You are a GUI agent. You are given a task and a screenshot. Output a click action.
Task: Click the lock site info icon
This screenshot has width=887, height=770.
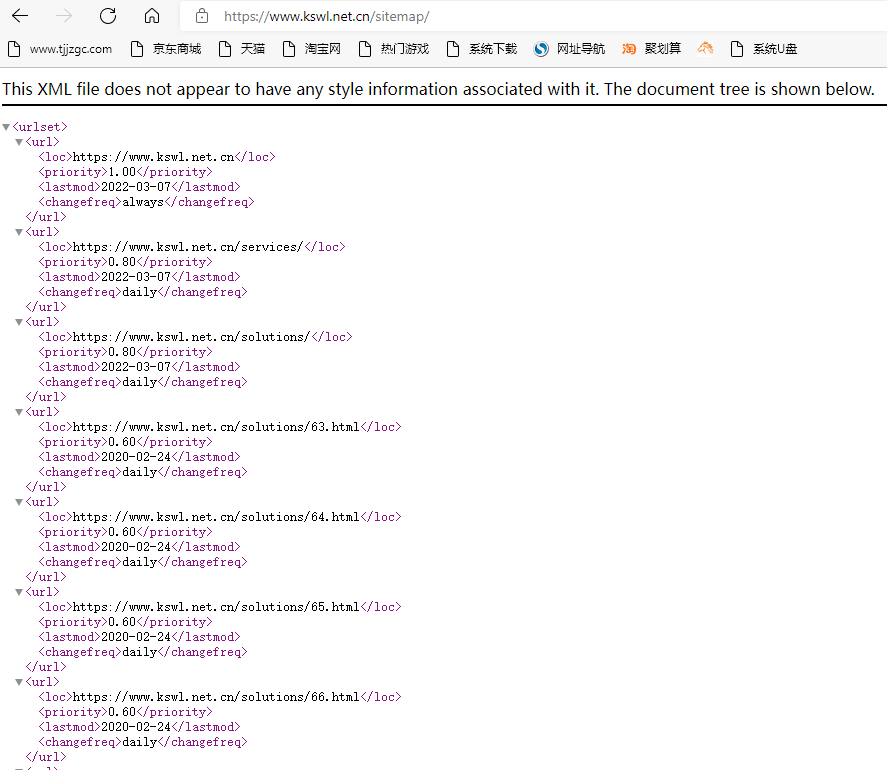click(202, 16)
